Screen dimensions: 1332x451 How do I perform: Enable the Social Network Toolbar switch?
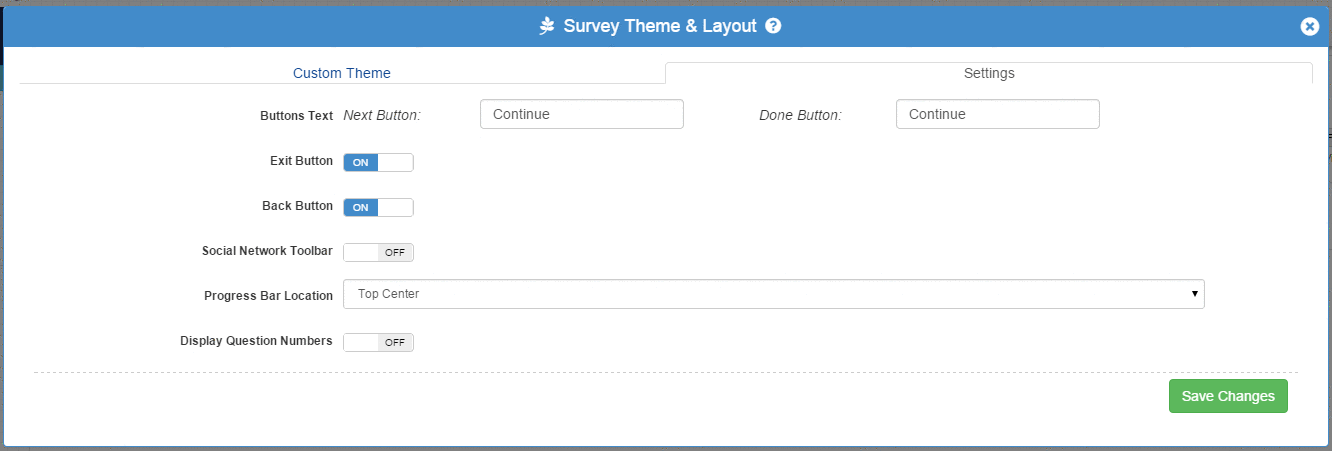coord(378,252)
